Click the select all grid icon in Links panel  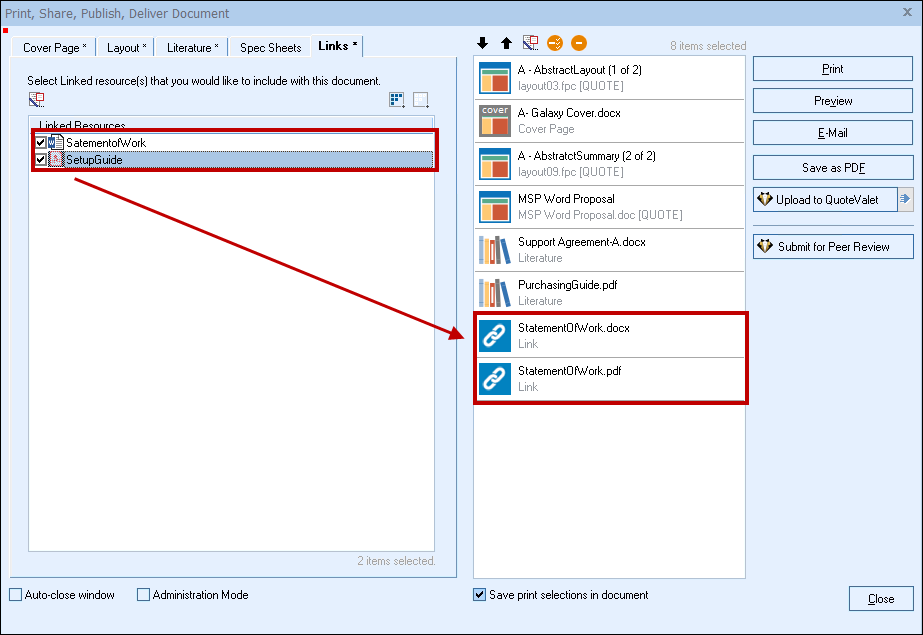(x=397, y=99)
